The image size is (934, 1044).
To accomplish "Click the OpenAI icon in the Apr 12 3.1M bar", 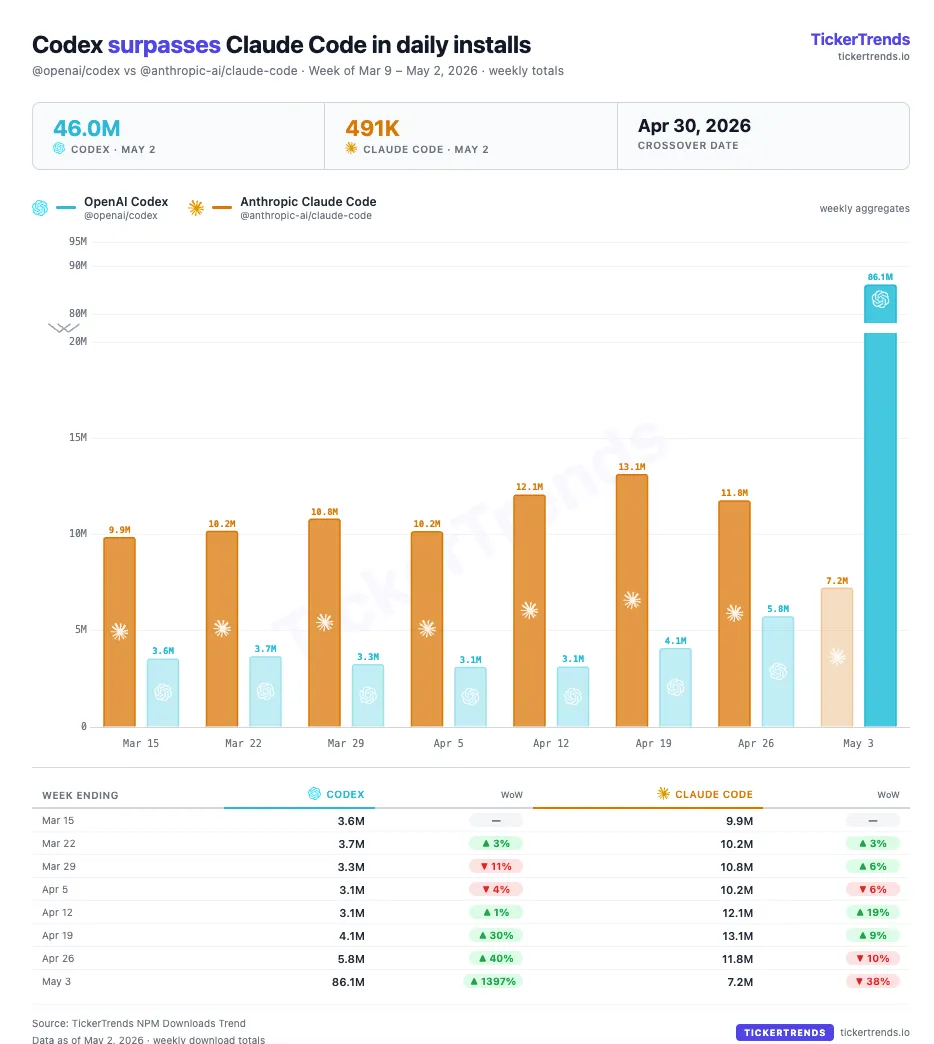I will tap(573, 696).
